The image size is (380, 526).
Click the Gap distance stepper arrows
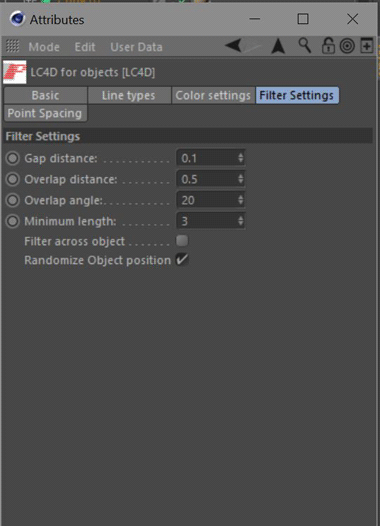[240, 158]
